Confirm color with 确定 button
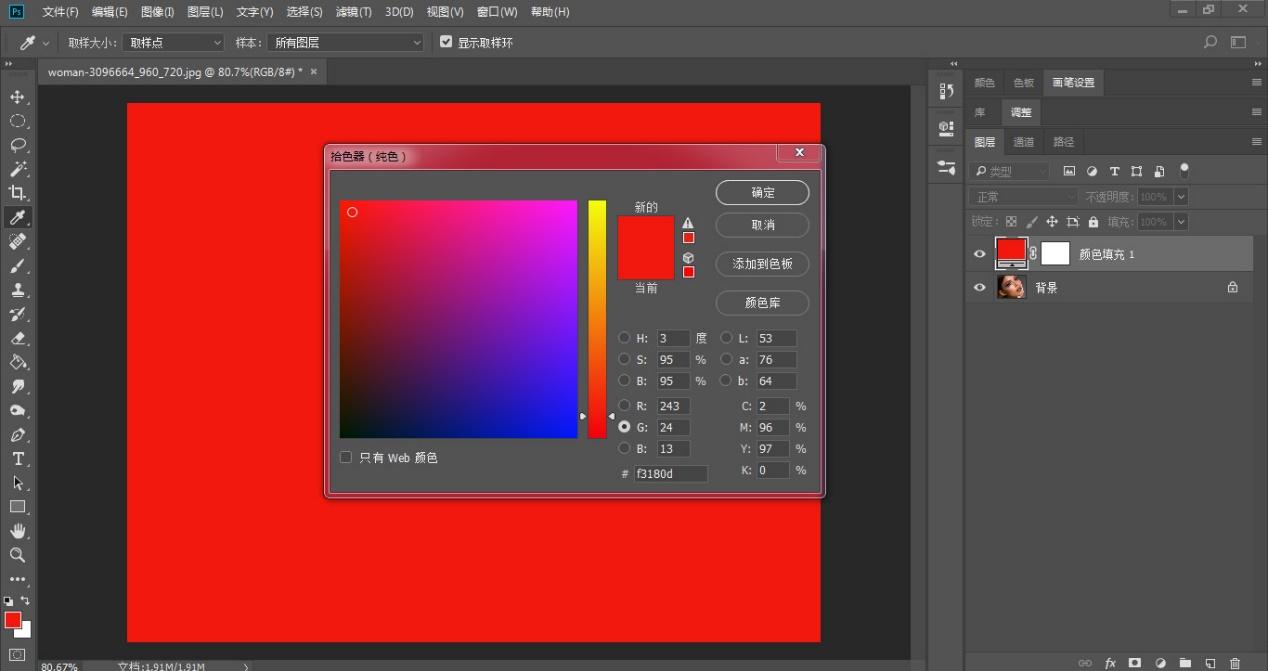Screen dimensions: 1268x671 pyautogui.click(x=763, y=192)
